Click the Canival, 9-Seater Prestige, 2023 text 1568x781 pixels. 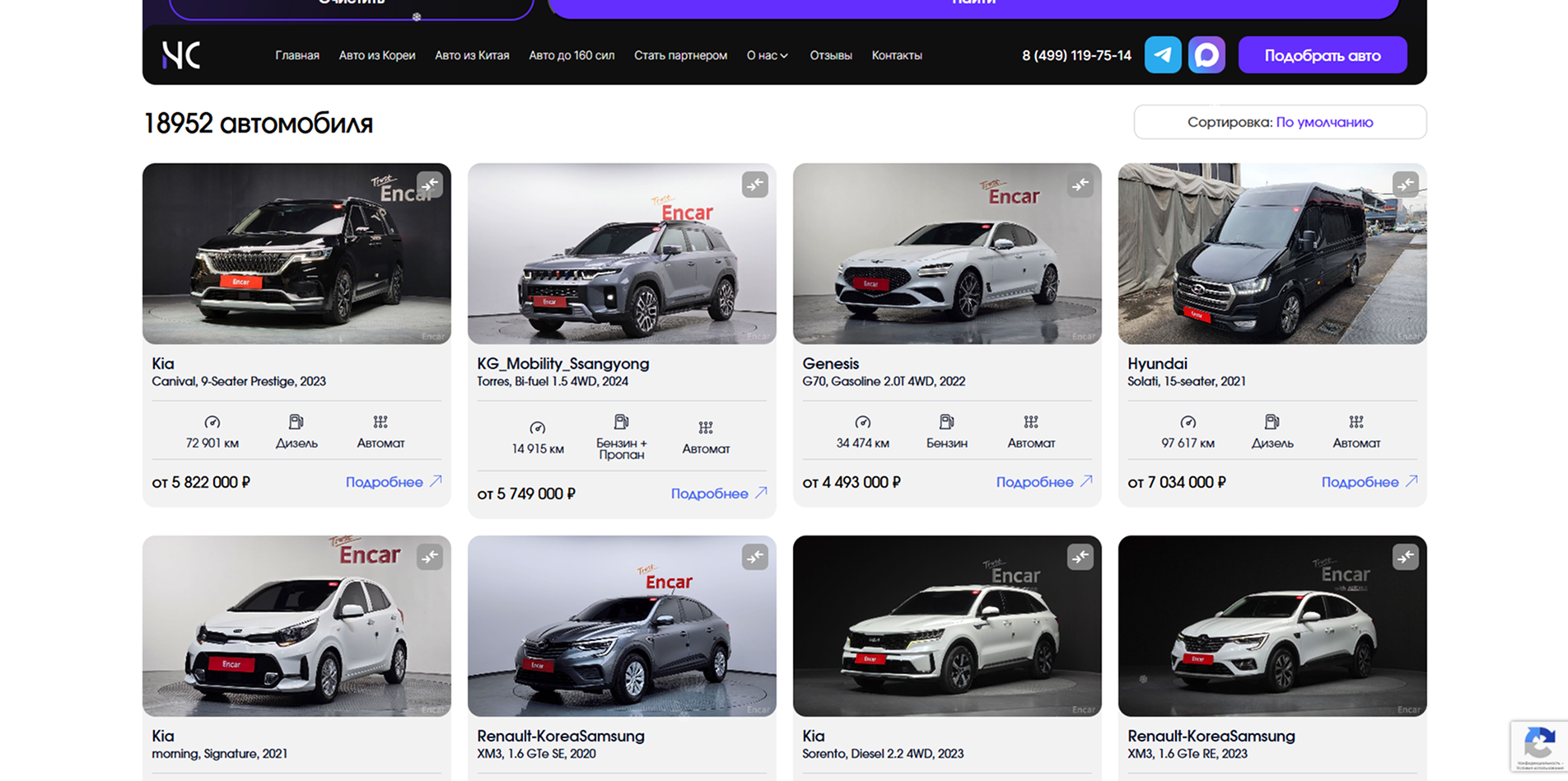point(239,381)
